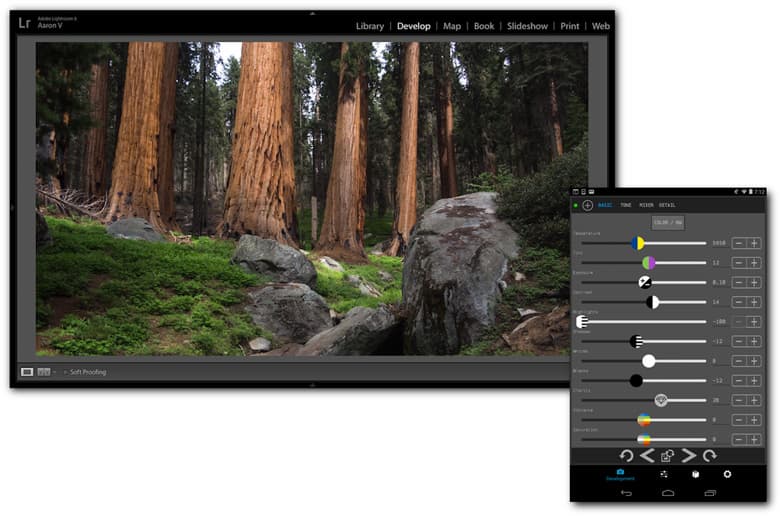Switch to the TONE tab

pos(626,205)
